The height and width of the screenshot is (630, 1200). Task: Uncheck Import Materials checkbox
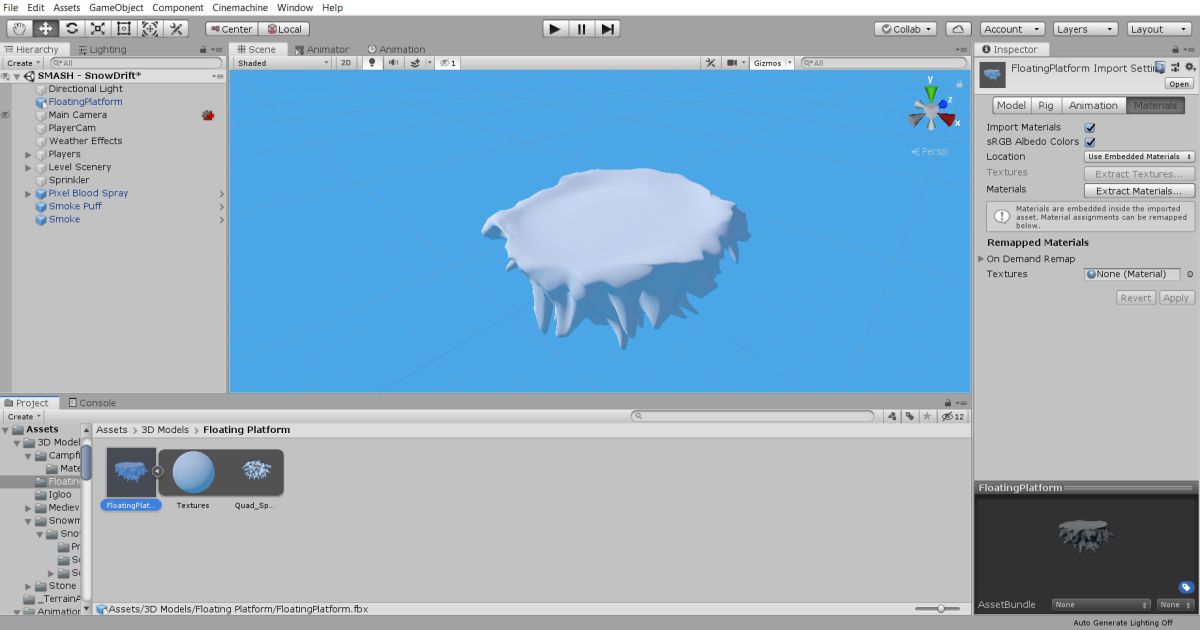1090,128
